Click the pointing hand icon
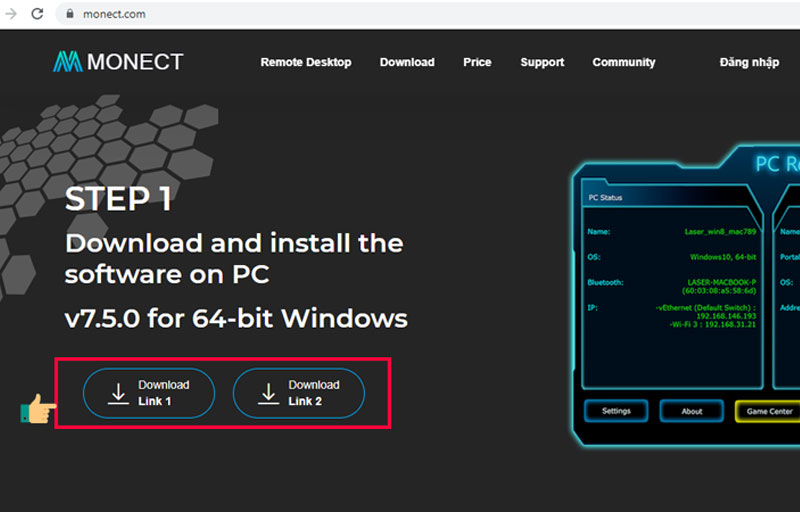 click(37, 409)
